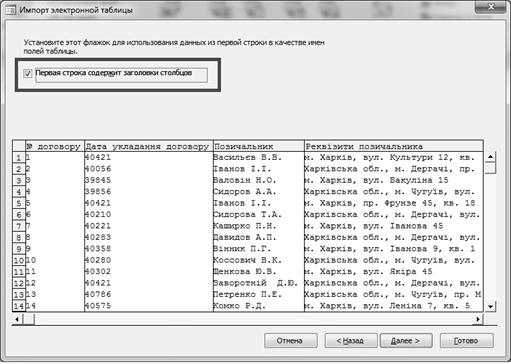Viewport: 511px width, 364px height.
Task: Click the date cell '40283'
Action: pyautogui.click(x=149, y=237)
